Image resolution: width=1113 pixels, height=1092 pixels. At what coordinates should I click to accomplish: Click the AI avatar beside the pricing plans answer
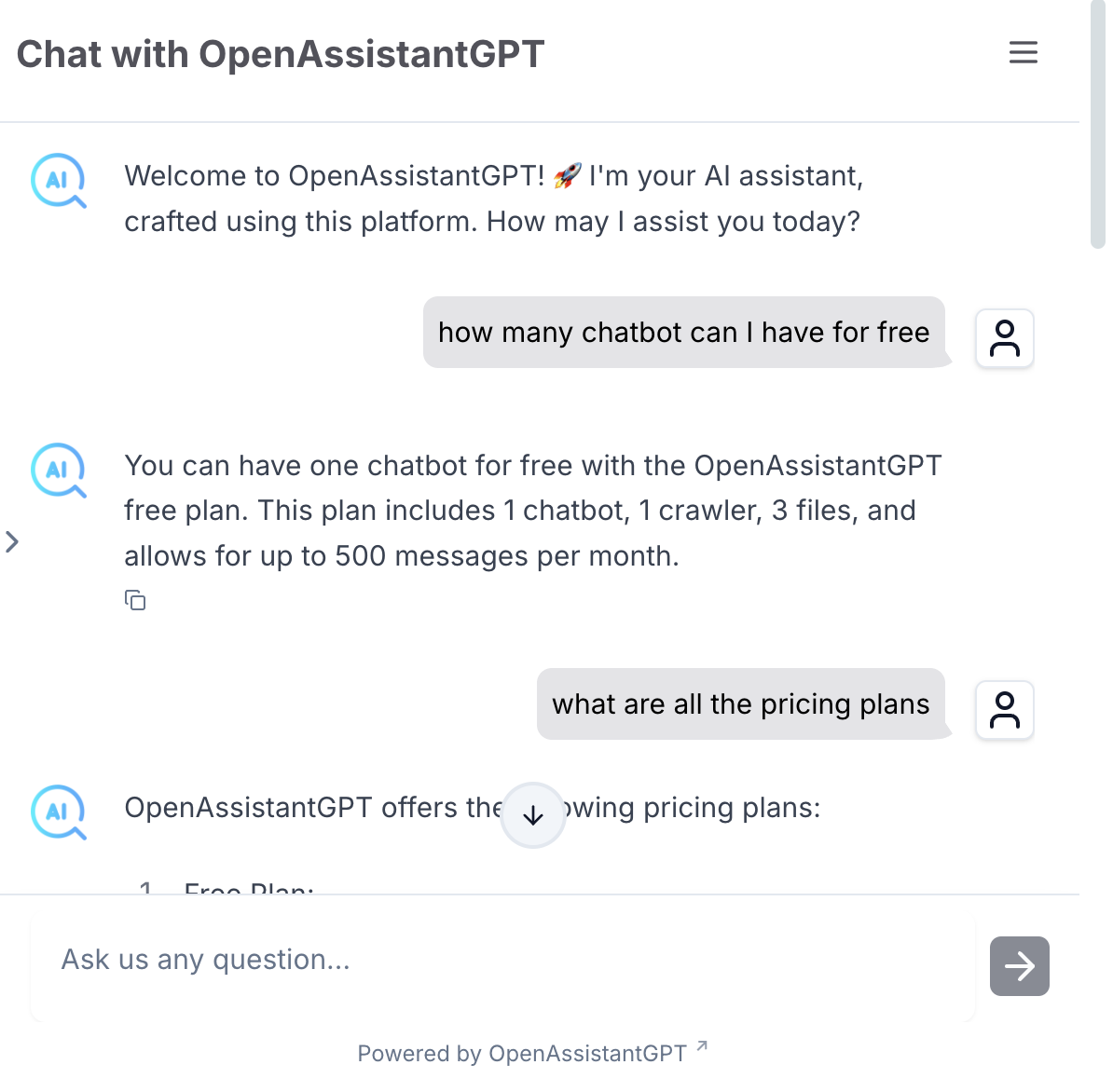(x=58, y=812)
